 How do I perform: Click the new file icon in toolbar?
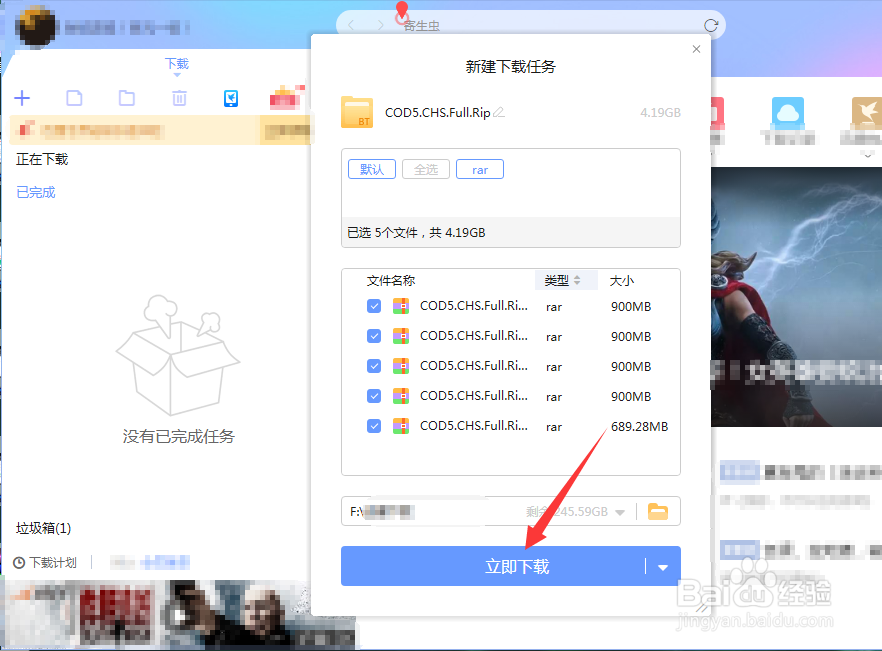click(74, 98)
